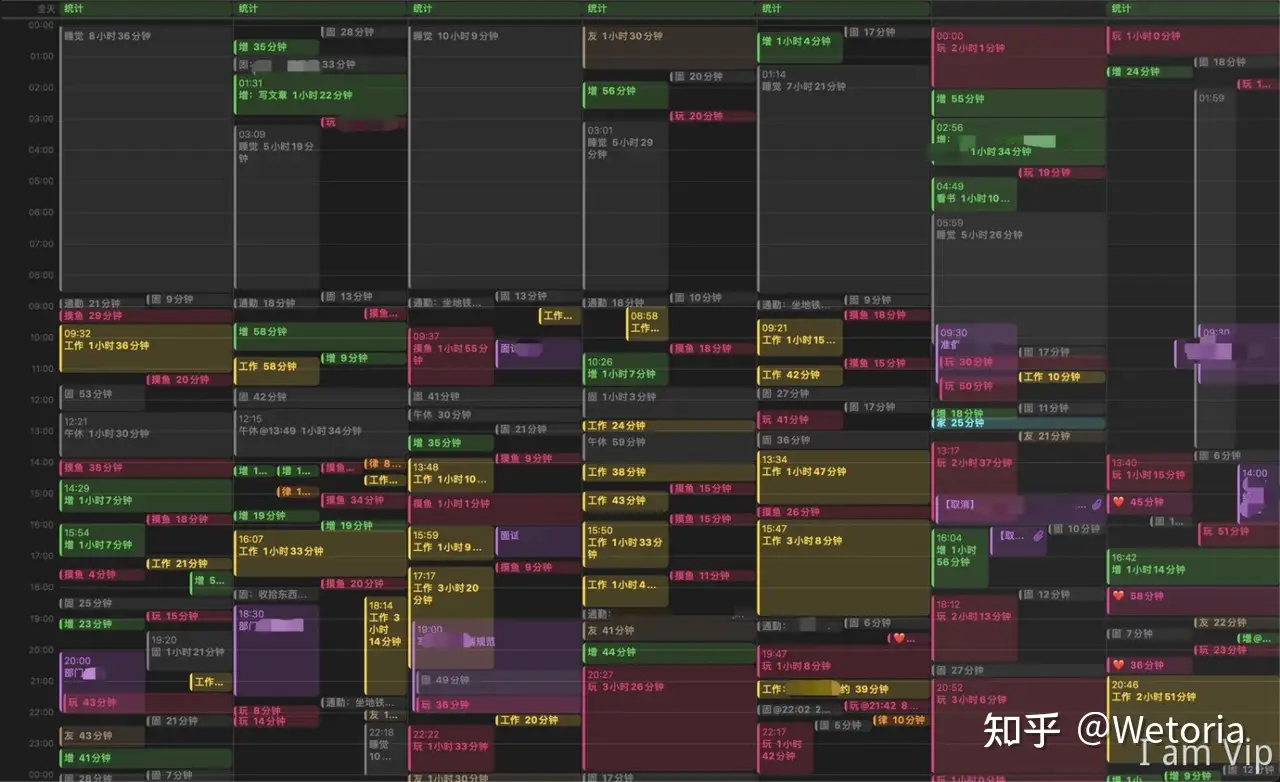Open the 00:00 玩 2小时1分钟 event

[1019, 57]
